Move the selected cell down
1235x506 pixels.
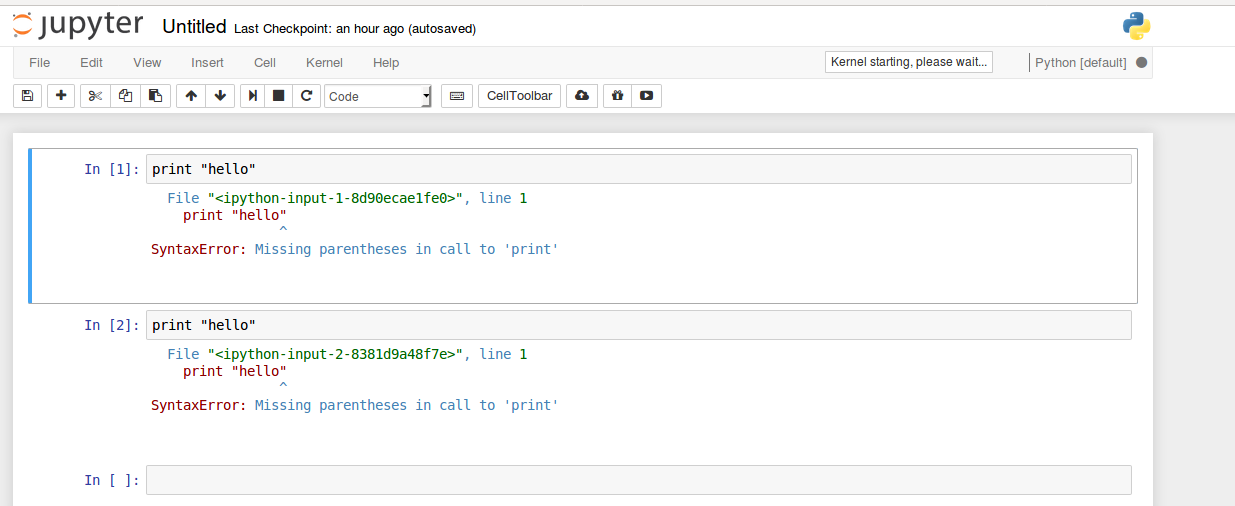pos(221,96)
